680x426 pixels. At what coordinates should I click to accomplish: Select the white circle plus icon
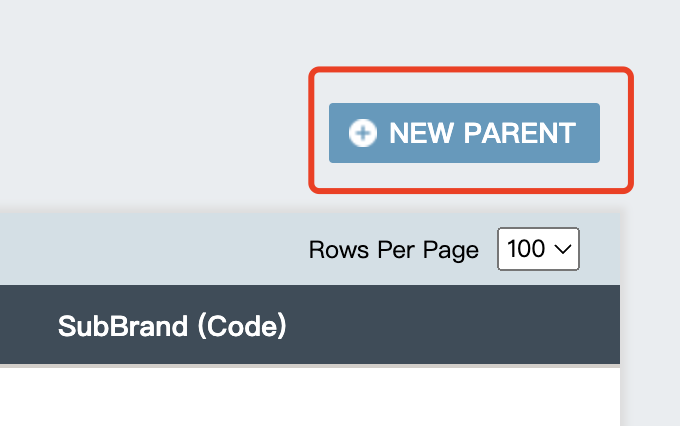(362, 133)
